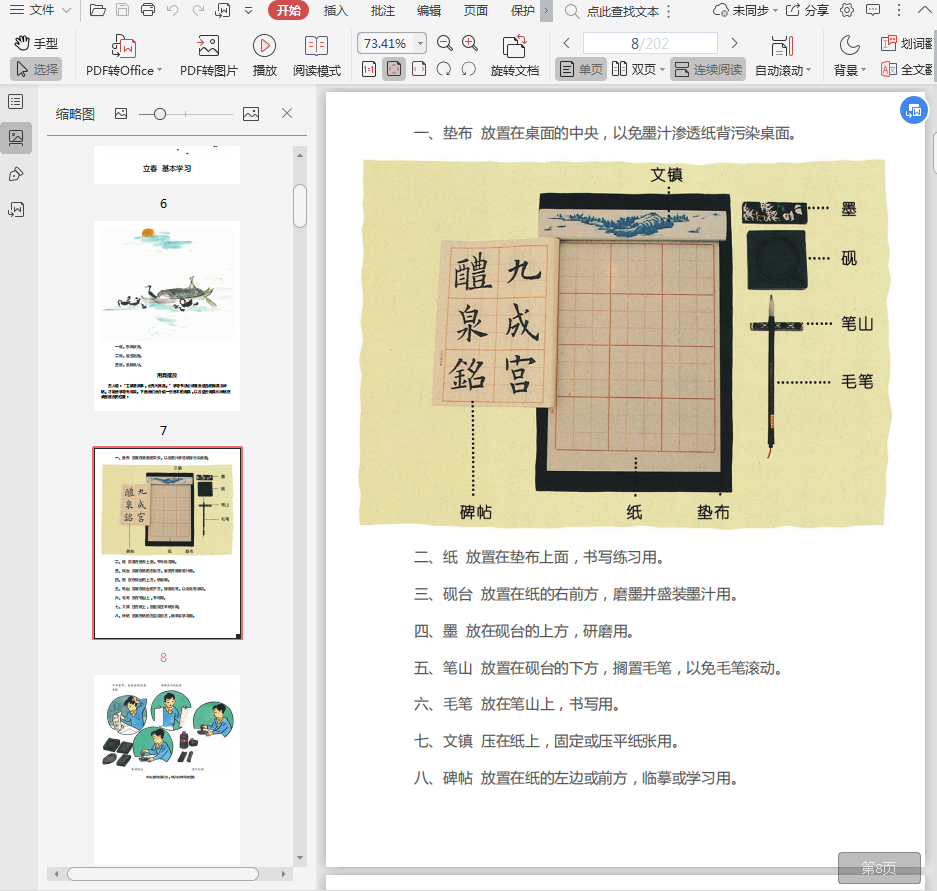Select the Hand tool (手型)
The image size is (937, 891).
pos(36,44)
